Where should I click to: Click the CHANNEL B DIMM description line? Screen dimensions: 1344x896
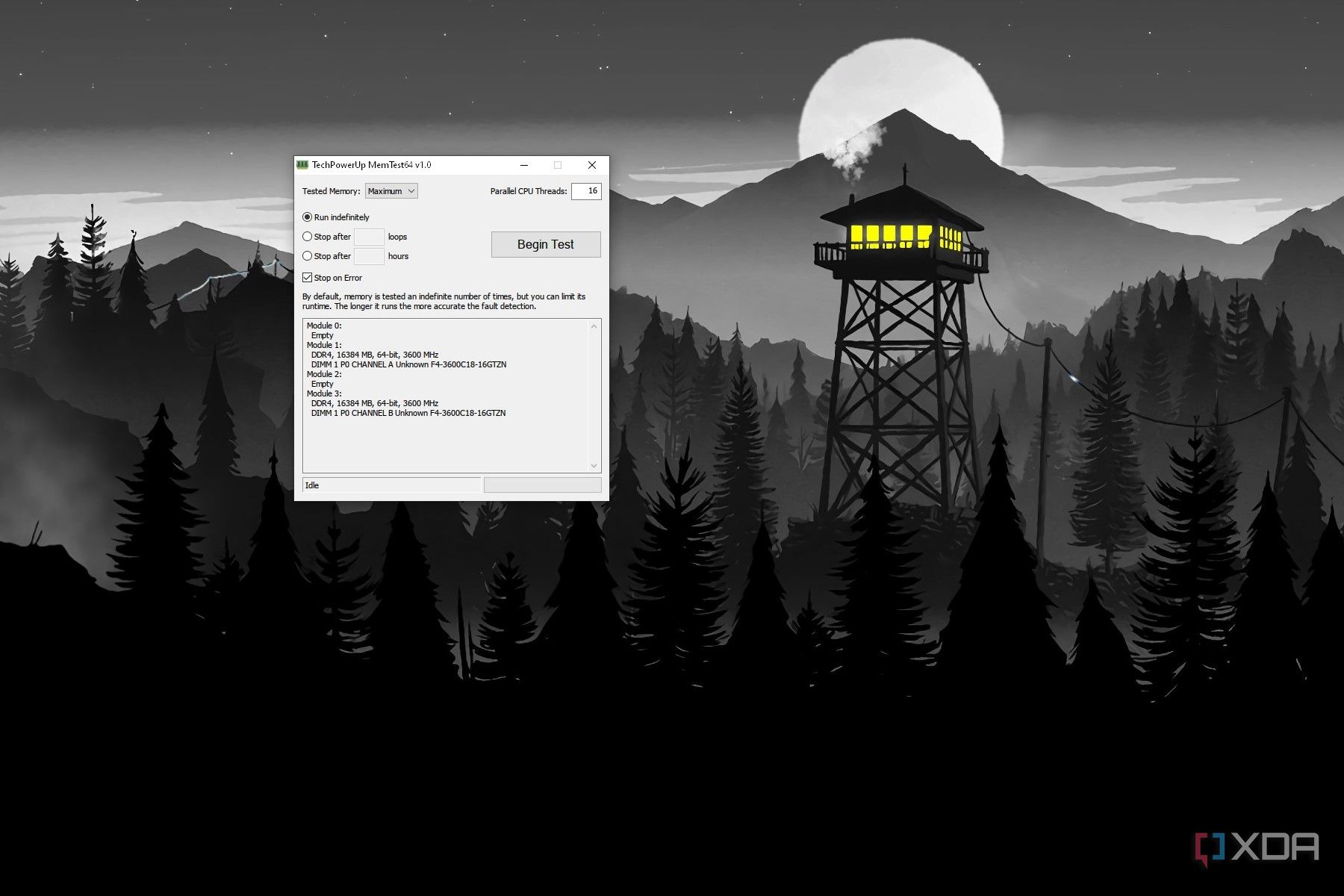[x=408, y=413]
